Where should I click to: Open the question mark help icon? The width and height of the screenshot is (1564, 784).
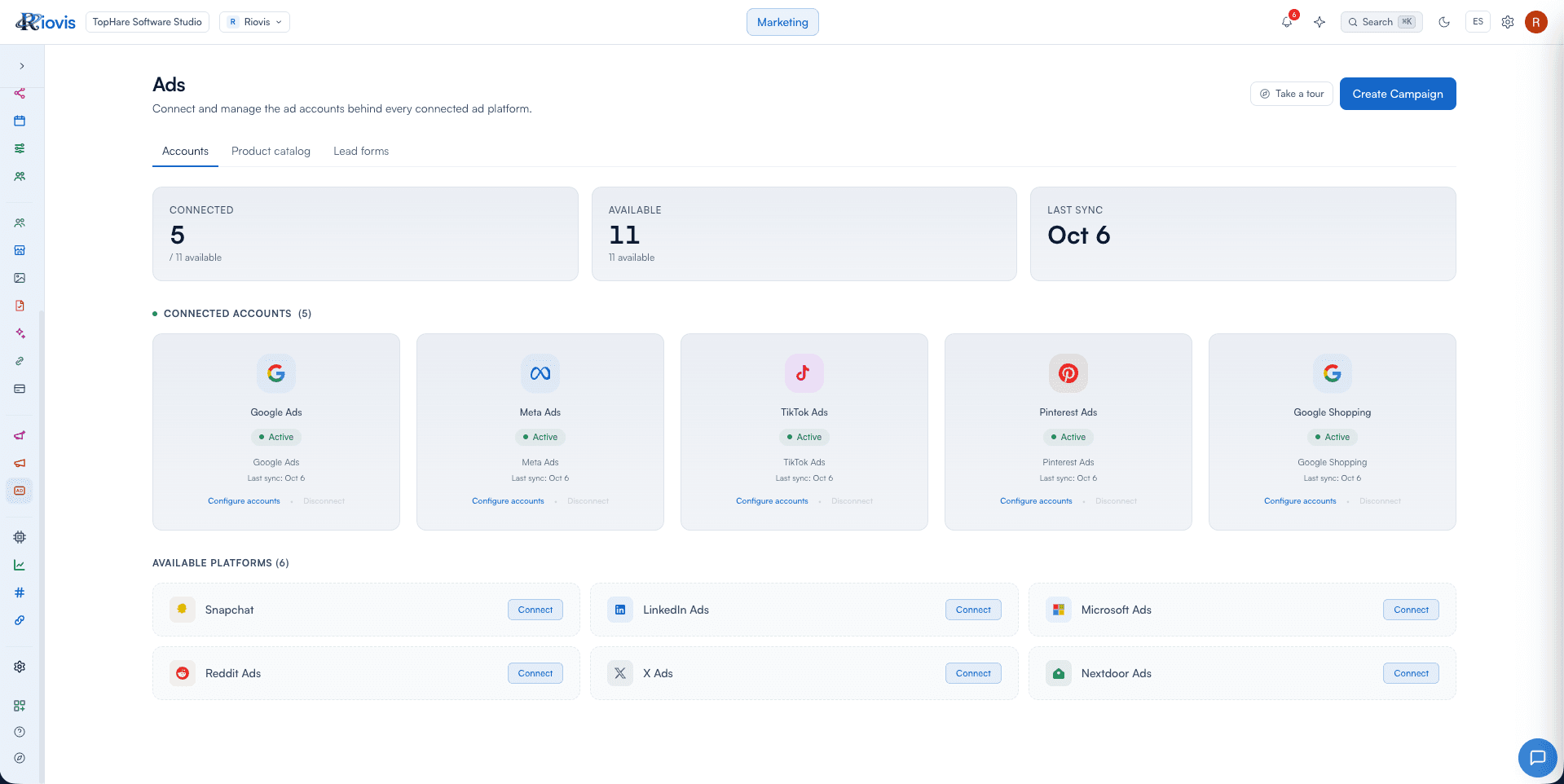coord(20,732)
